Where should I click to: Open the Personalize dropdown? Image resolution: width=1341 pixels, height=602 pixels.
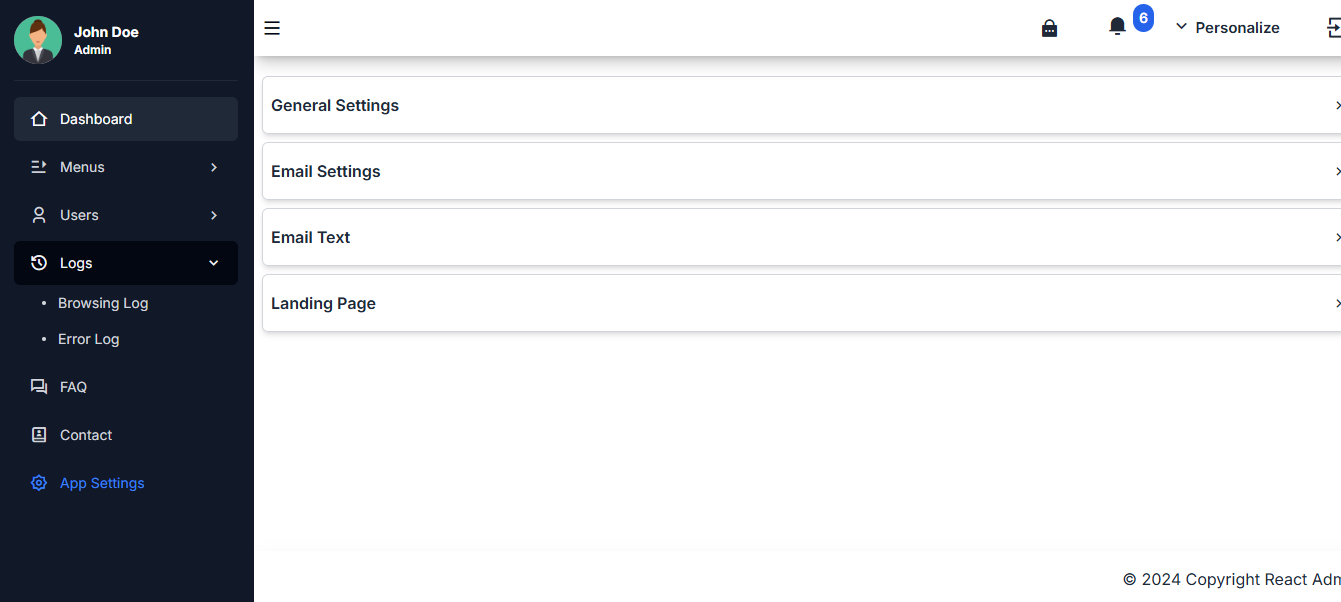pyautogui.click(x=1227, y=28)
